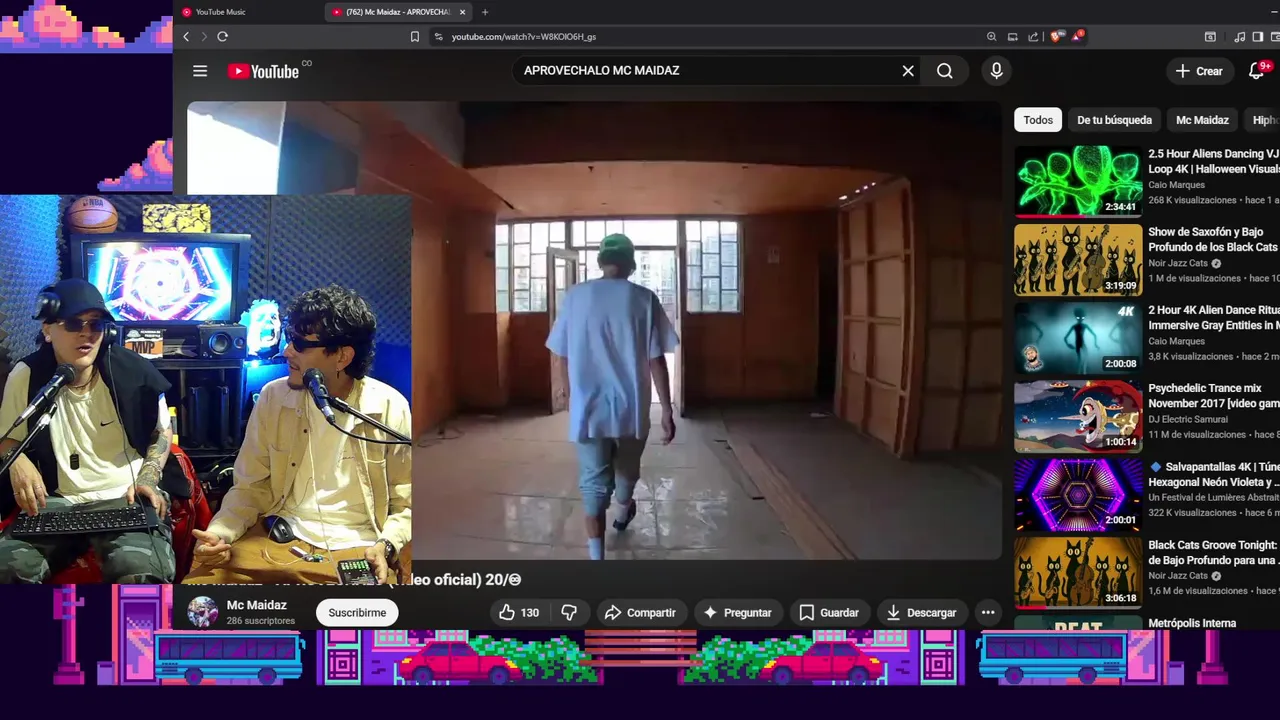Select the Todos filter chip
The image size is (1280, 720).
(x=1038, y=120)
